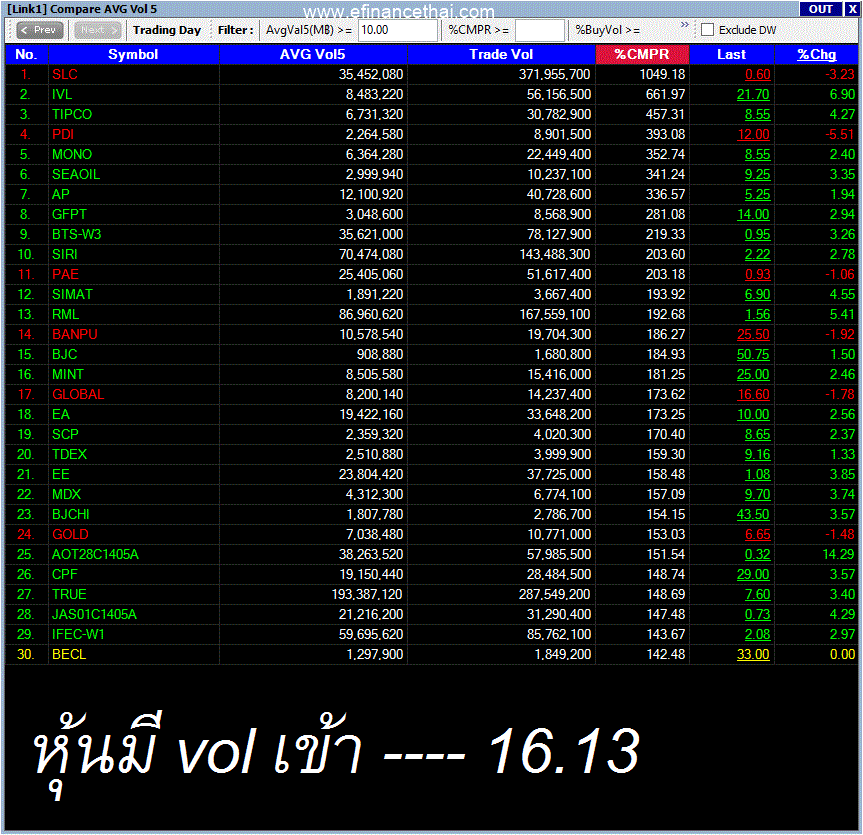Close the window with the X button

pos(852,9)
